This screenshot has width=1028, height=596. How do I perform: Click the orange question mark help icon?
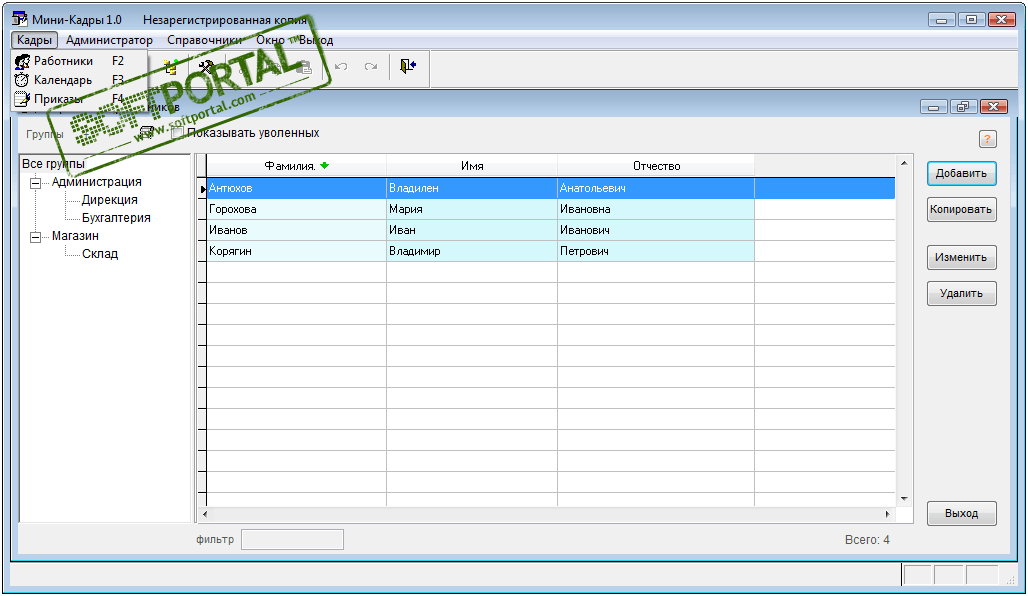point(987,139)
